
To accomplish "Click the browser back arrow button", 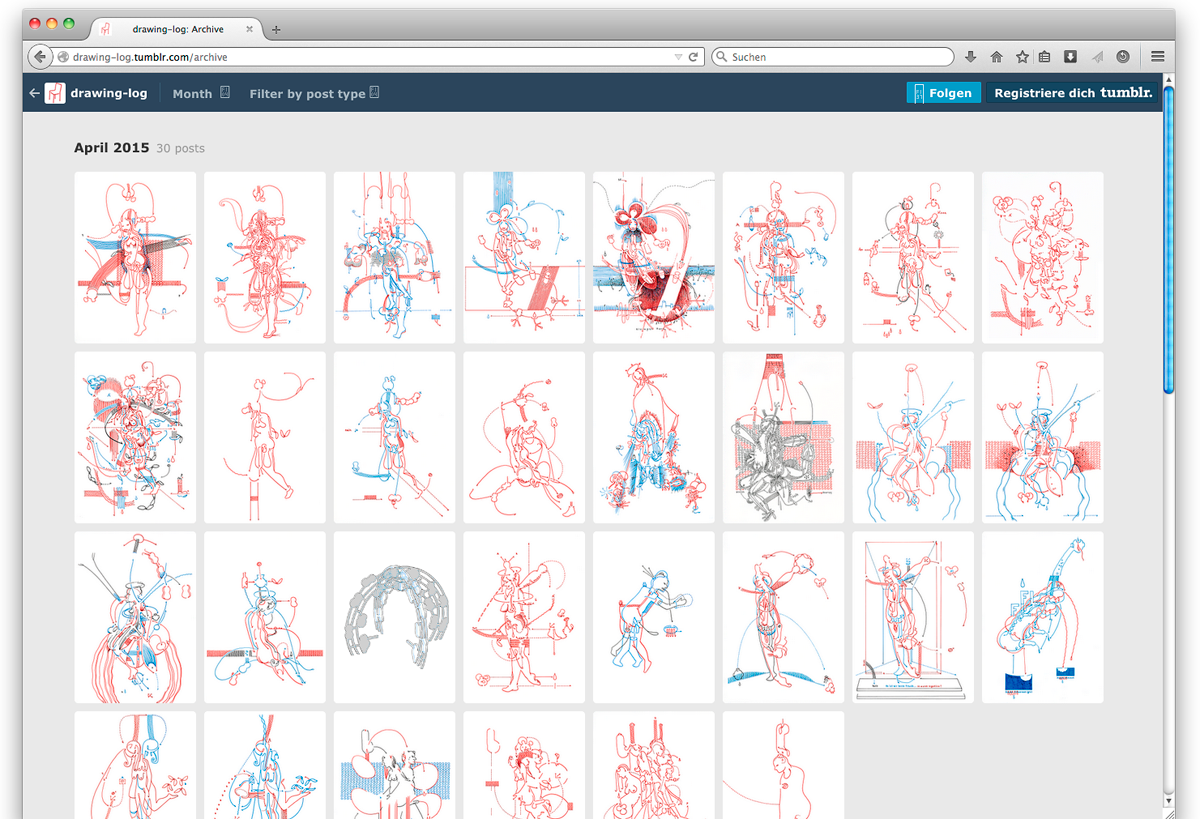I will pyautogui.click(x=40, y=57).
